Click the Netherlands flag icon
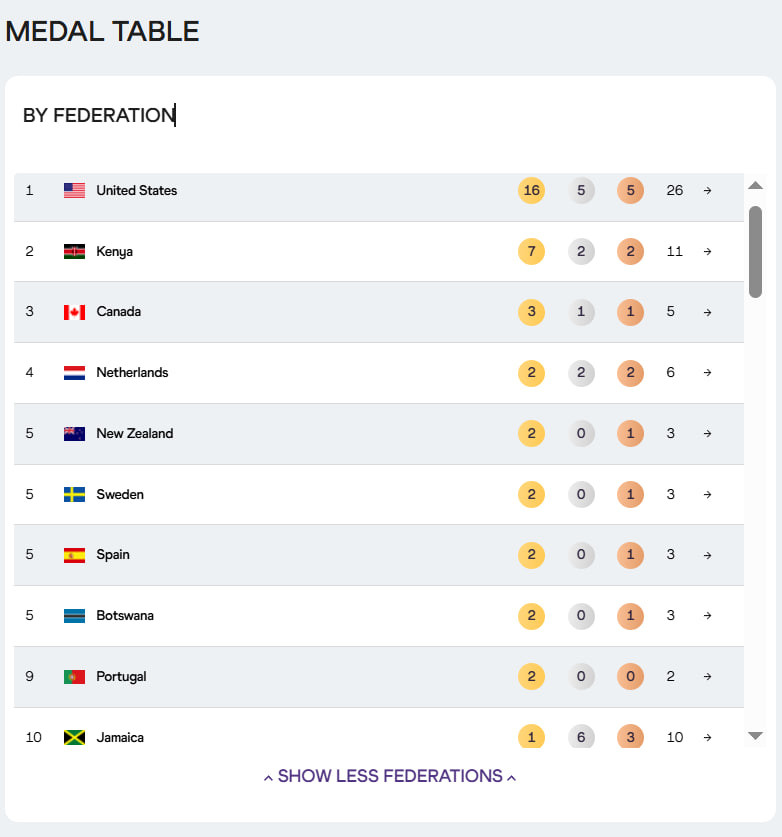 74,373
